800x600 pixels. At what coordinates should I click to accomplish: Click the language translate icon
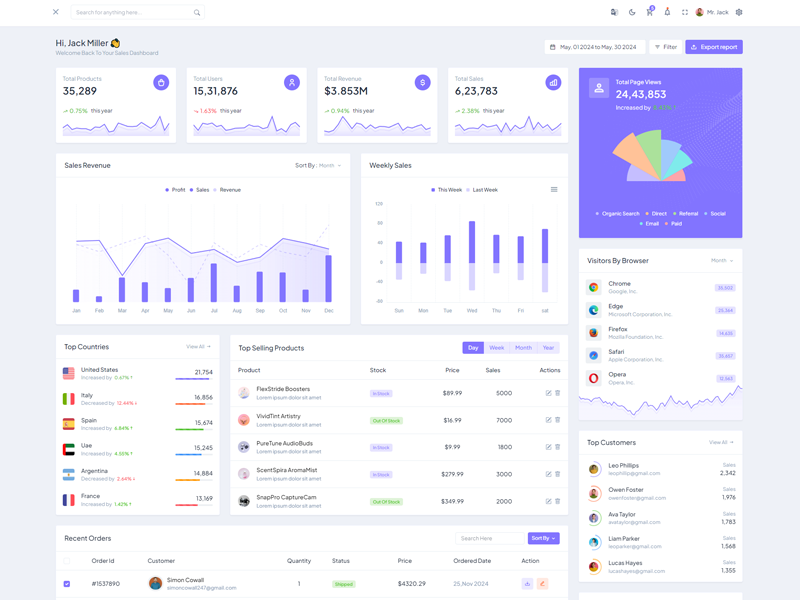tap(614, 12)
